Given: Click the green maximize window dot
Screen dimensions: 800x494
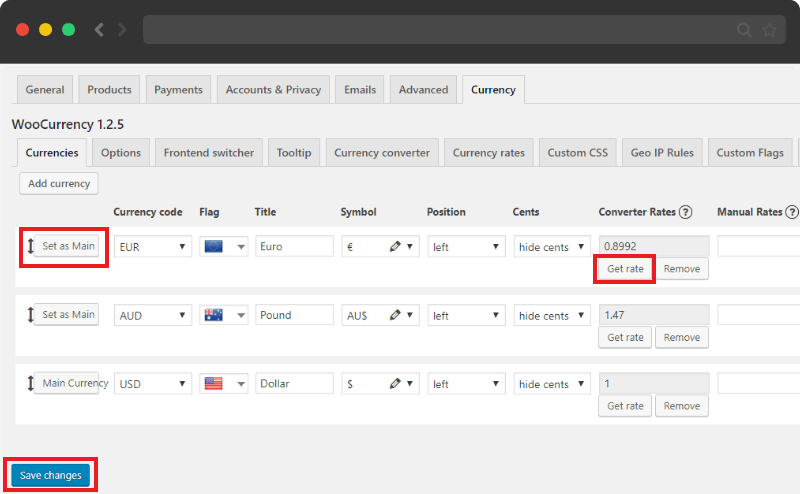Looking at the screenshot, I should [68, 30].
